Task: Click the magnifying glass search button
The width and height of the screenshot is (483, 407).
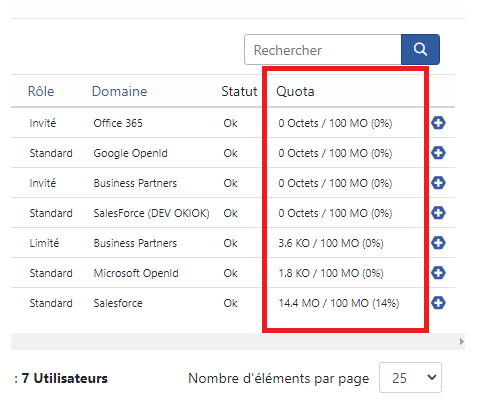Action: (x=420, y=49)
